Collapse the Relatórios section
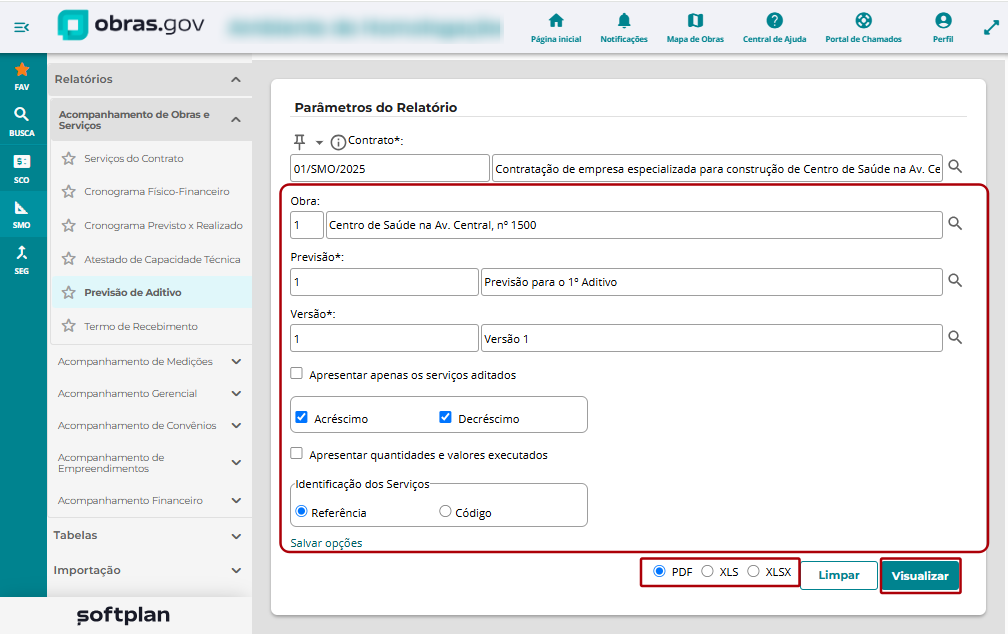The image size is (1008, 634). tap(236, 80)
